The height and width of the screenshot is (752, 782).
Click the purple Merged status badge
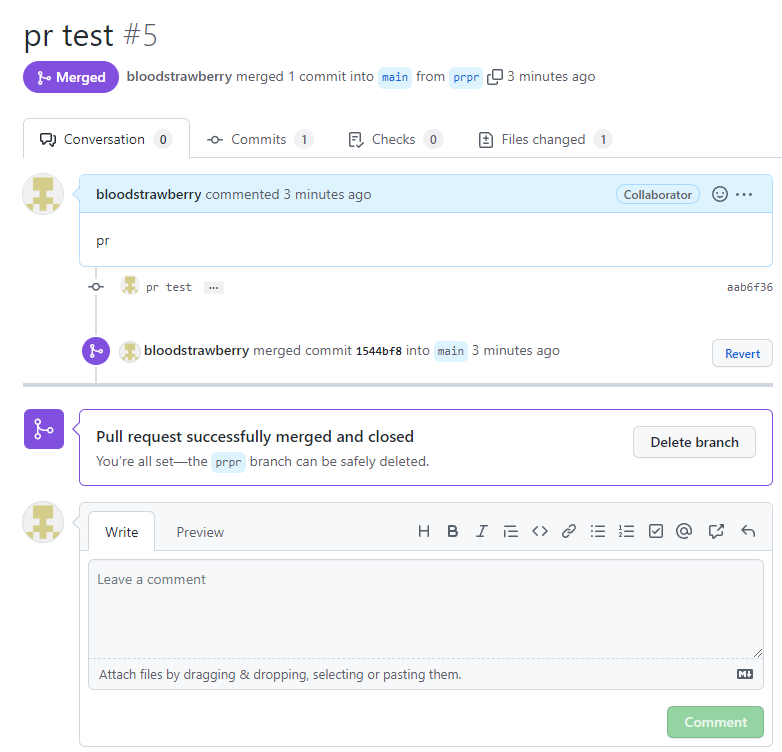(x=71, y=77)
